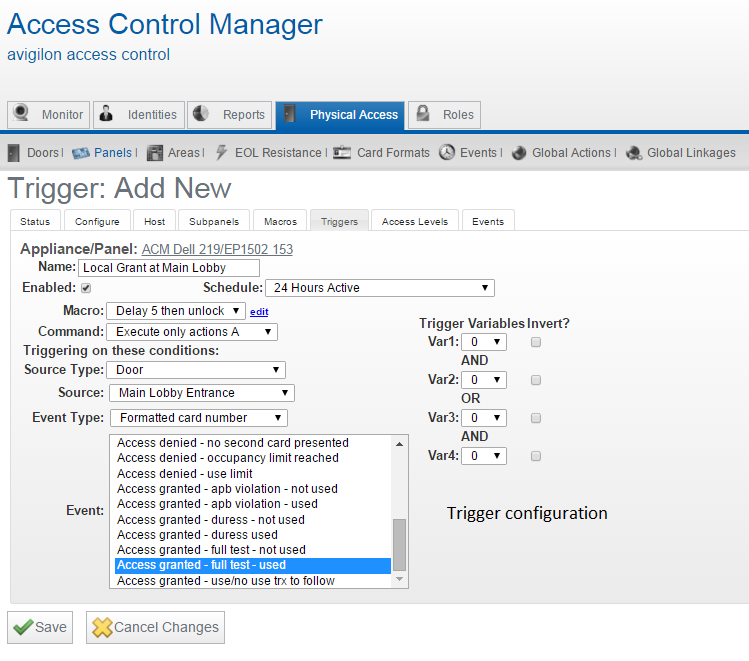Click the Reports pie chart icon
The image size is (749, 661).
200,115
